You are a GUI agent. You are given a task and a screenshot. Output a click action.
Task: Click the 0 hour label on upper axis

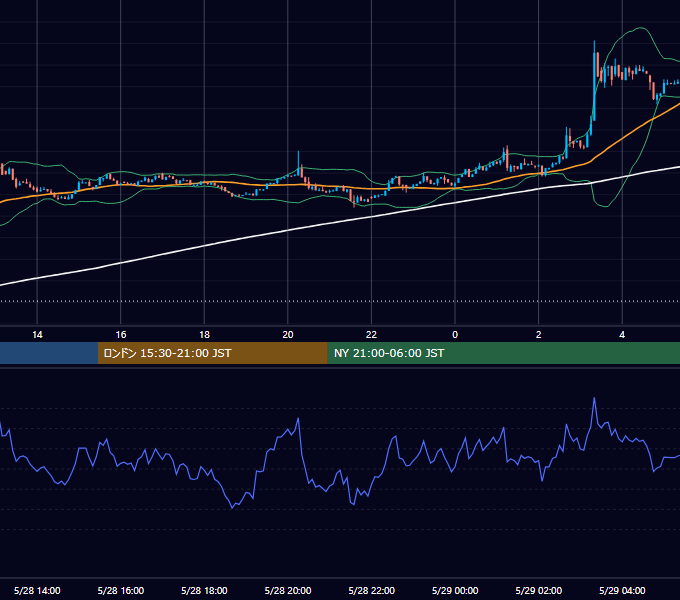click(x=455, y=335)
